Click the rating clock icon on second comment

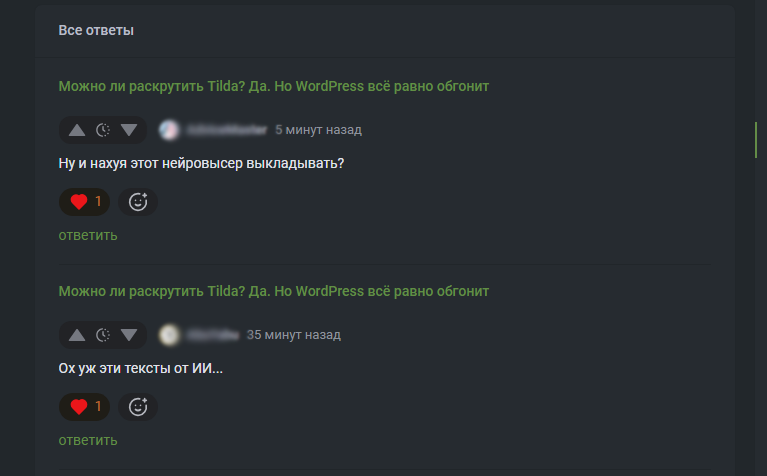pyautogui.click(x=103, y=335)
